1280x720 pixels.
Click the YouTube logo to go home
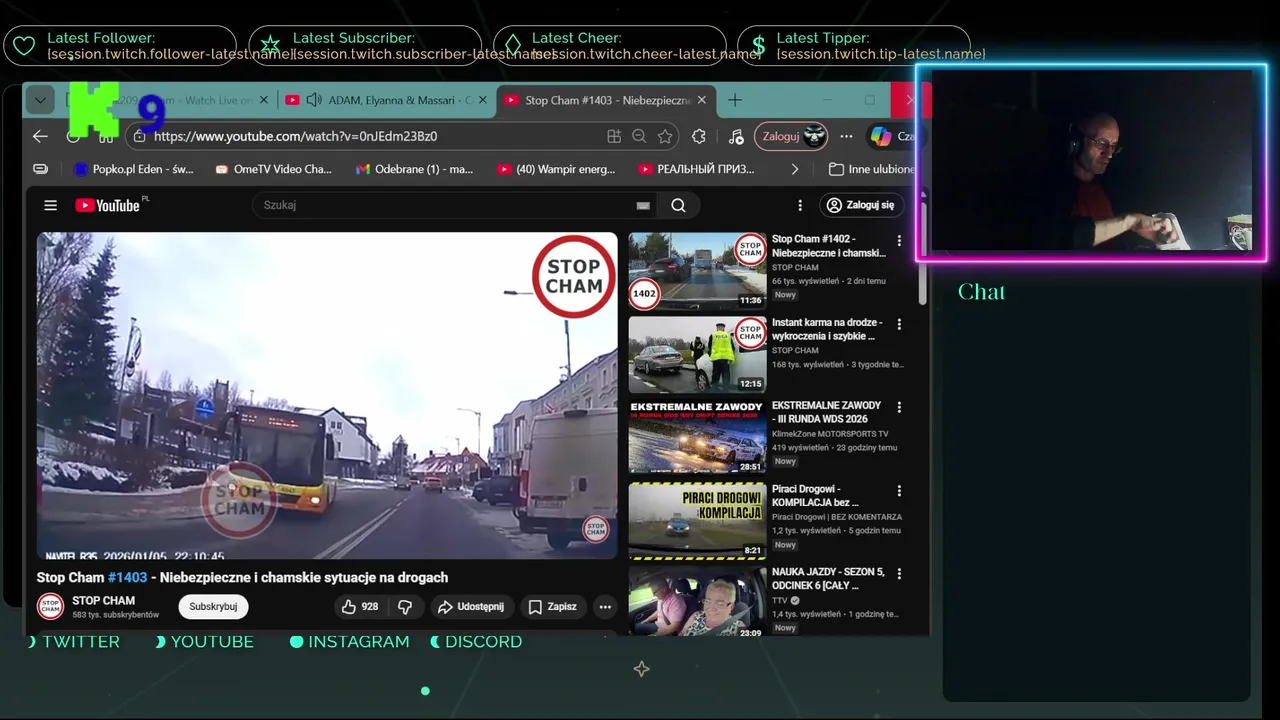coord(110,205)
